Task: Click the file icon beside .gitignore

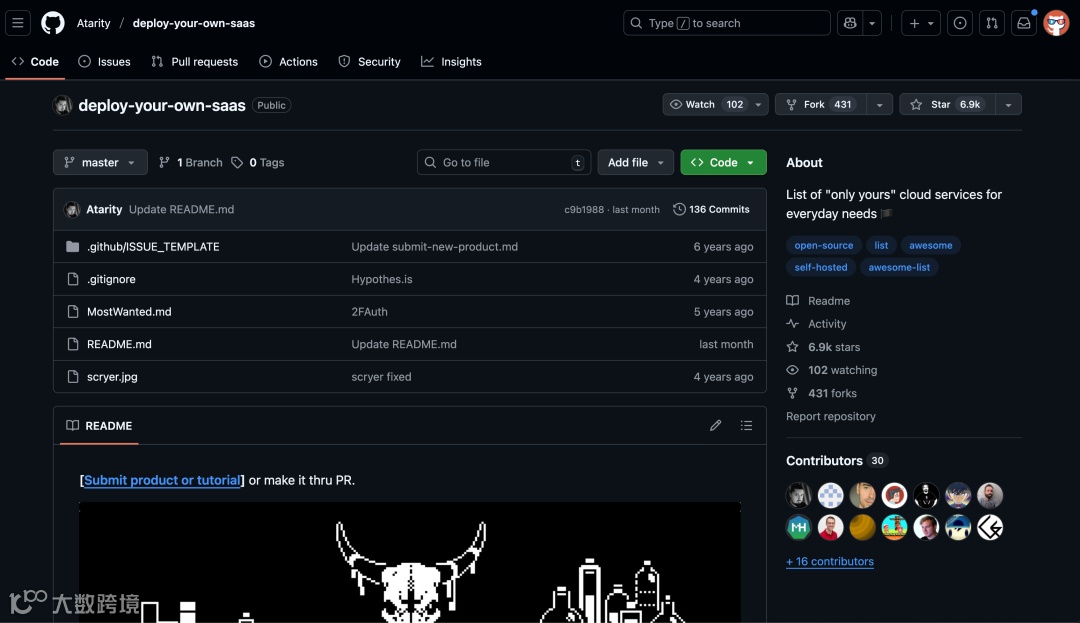Action: pos(72,279)
